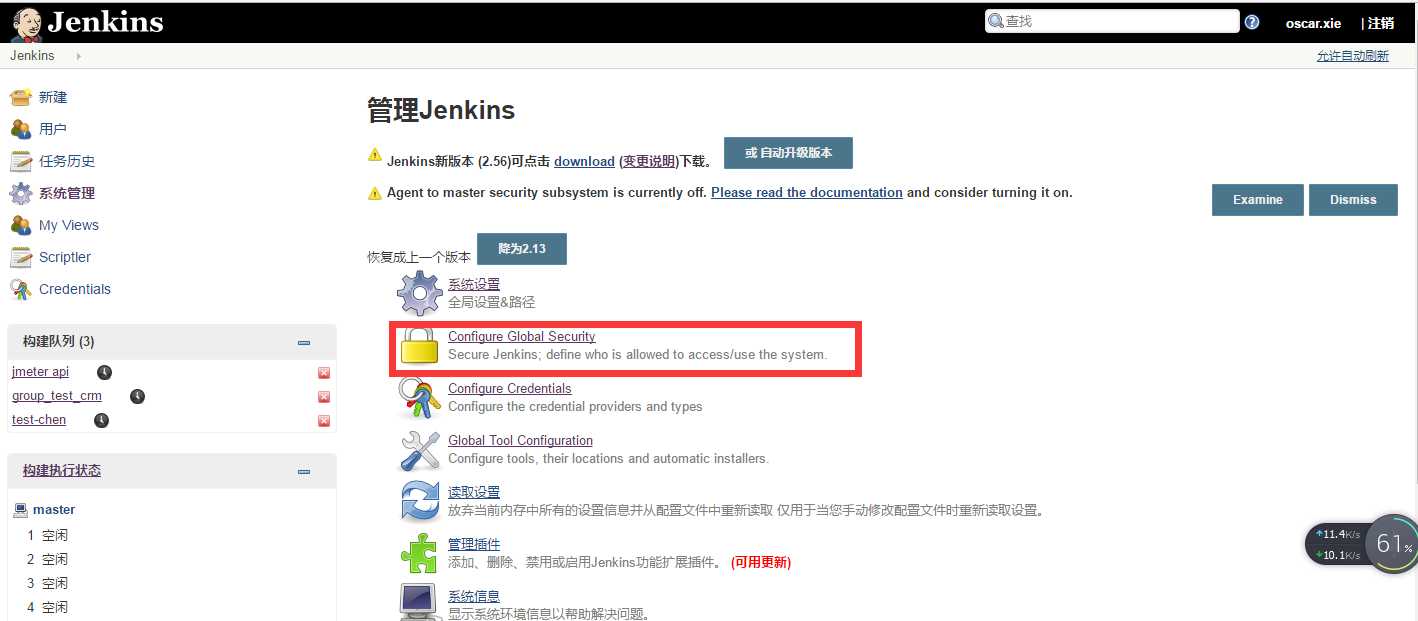Click the network speed 61% overlay widget
This screenshot has width=1418, height=621.
(1360, 545)
